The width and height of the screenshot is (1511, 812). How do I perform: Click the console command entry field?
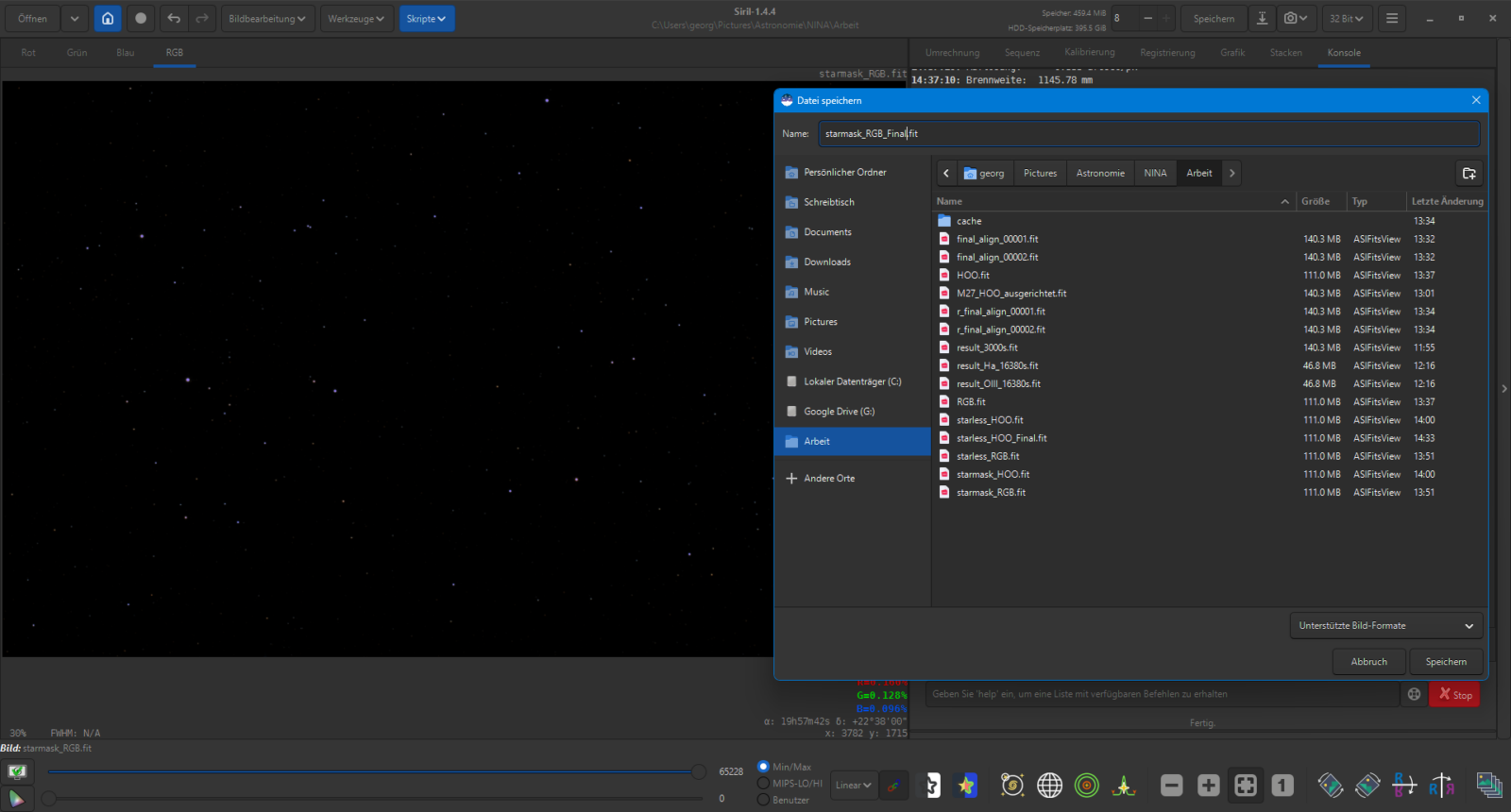coord(1162,694)
